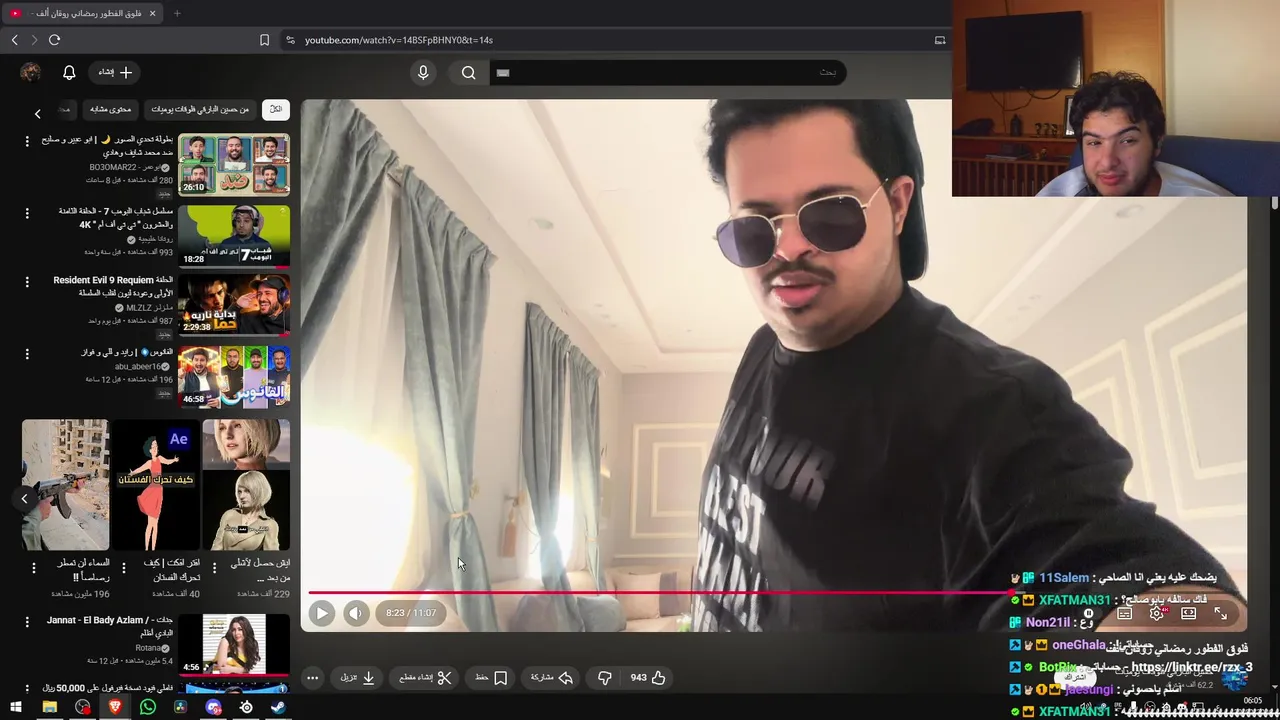Open options for After Effects short

[x=124, y=568]
